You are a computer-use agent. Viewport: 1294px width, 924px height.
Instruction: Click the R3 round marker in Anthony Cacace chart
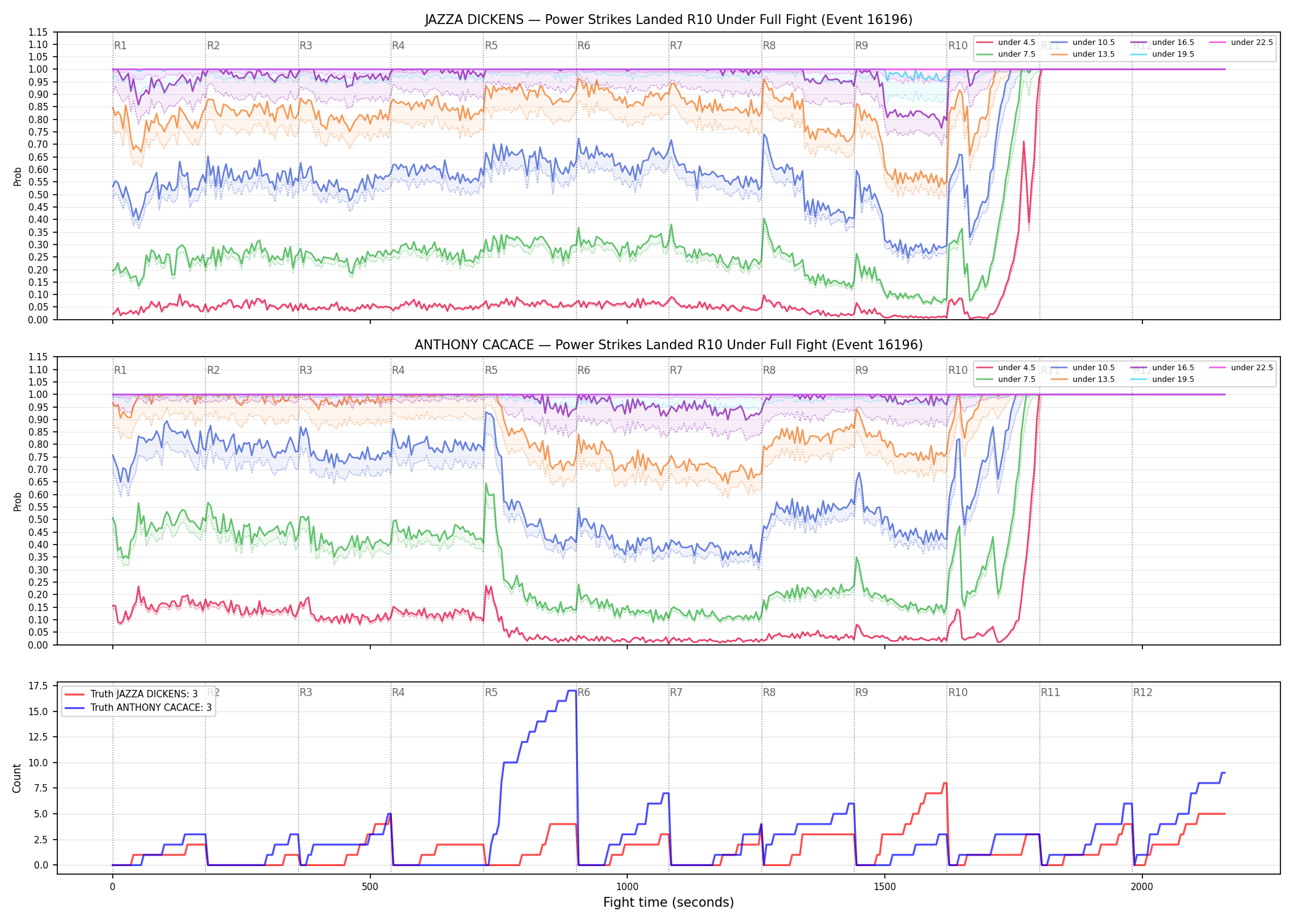[x=306, y=370]
